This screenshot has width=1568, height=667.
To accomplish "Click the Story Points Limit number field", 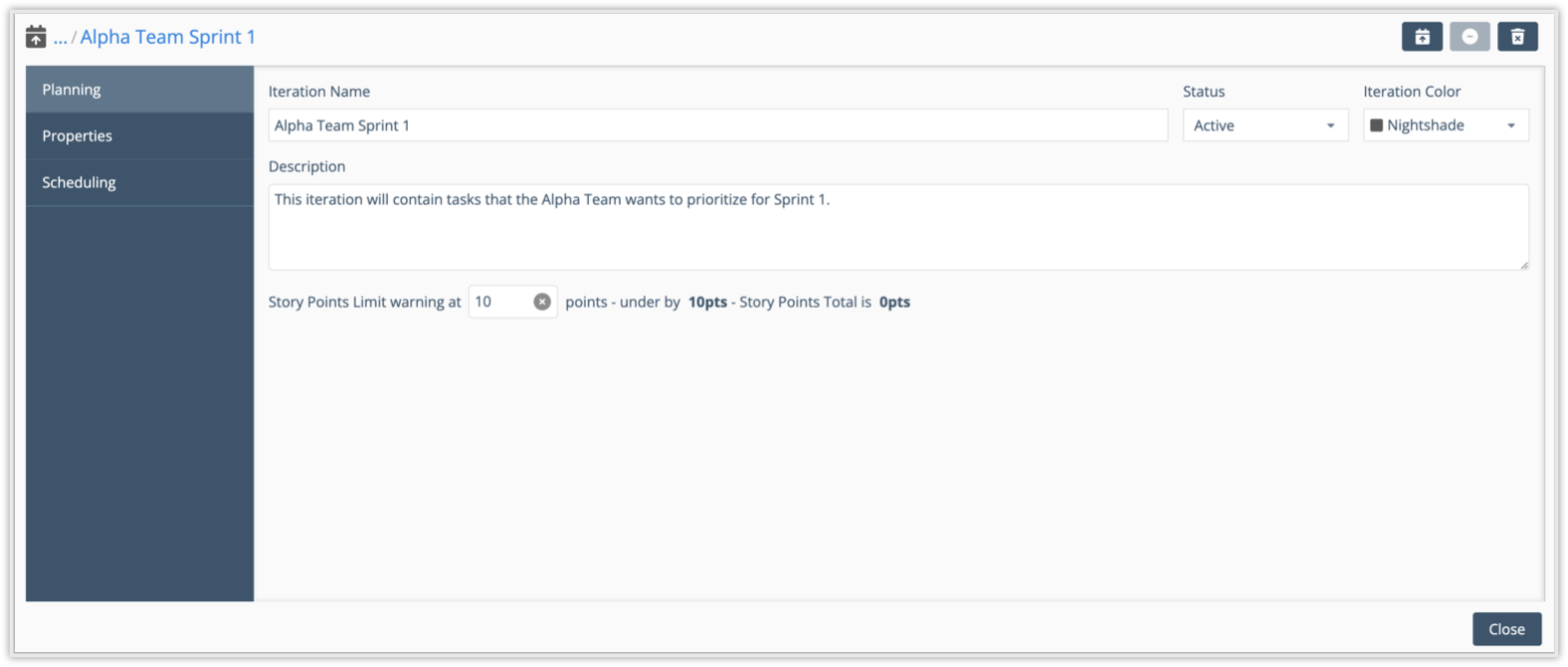I will click(500, 302).
